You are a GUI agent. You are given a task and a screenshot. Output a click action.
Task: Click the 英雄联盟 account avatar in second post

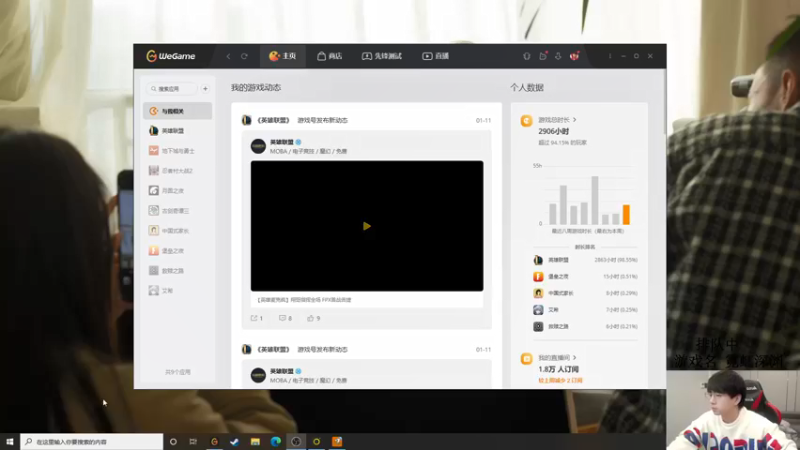tap(258, 375)
